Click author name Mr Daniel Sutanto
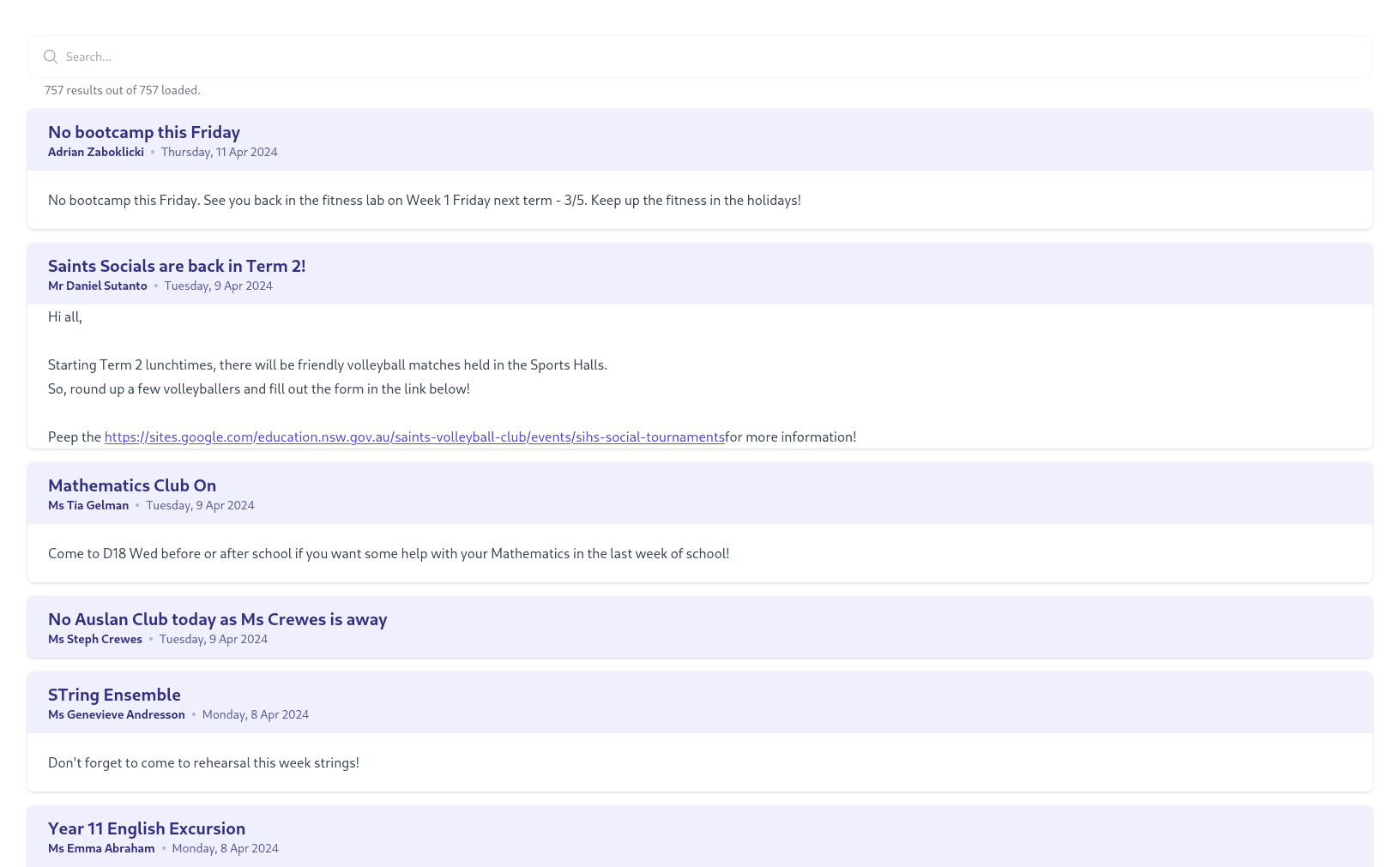Viewport: 1400px width, 867px height. (x=98, y=286)
